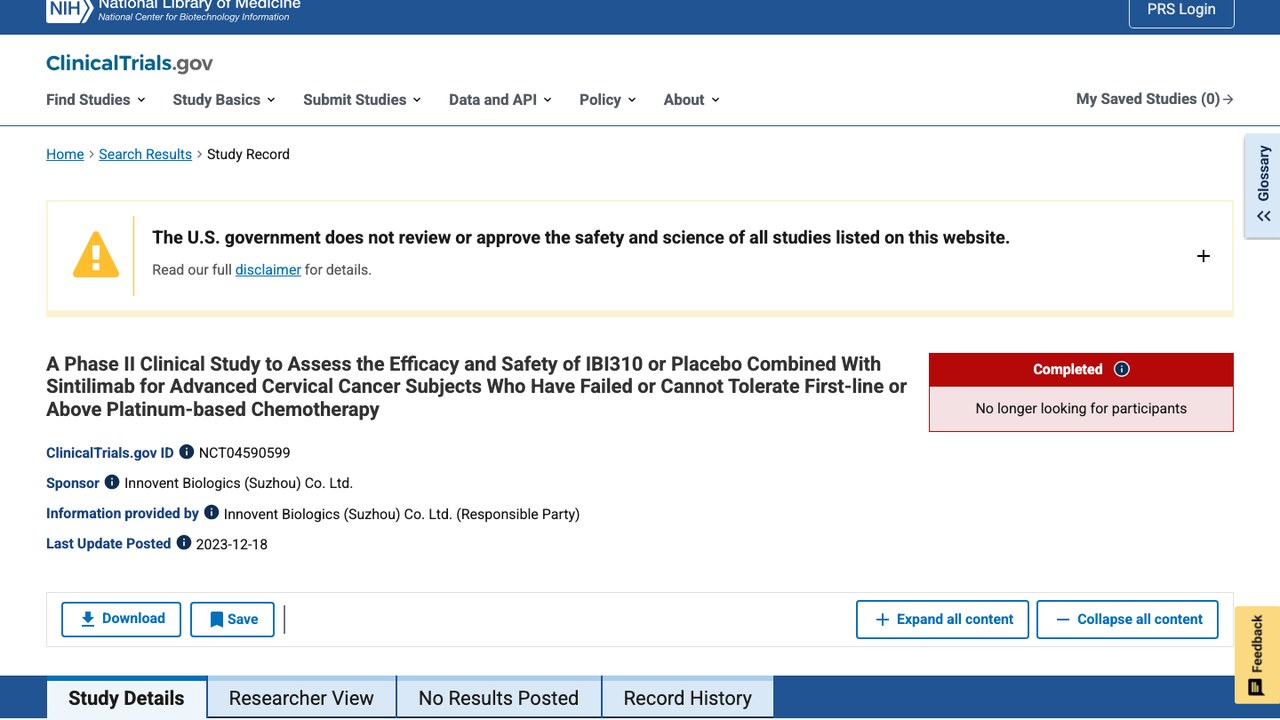This screenshot has width=1280, height=720.
Task: Open the Feedback side tab
Action: (x=1257, y=655)
